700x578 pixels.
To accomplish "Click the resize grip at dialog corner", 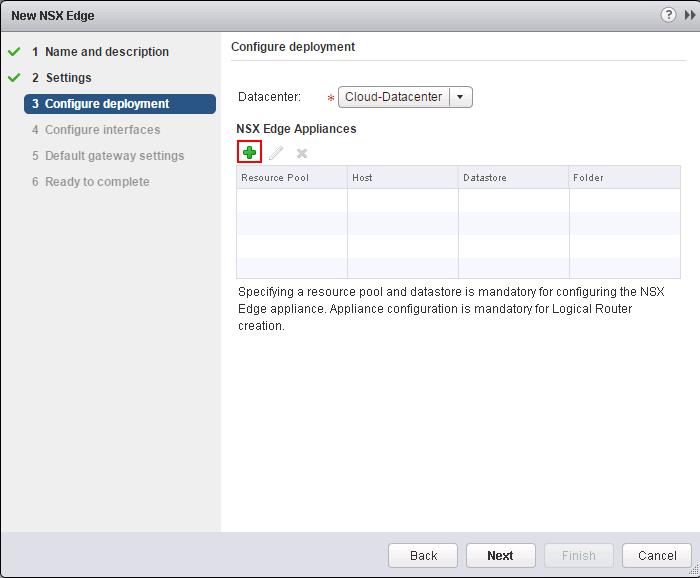I will [x=694, y=569].
